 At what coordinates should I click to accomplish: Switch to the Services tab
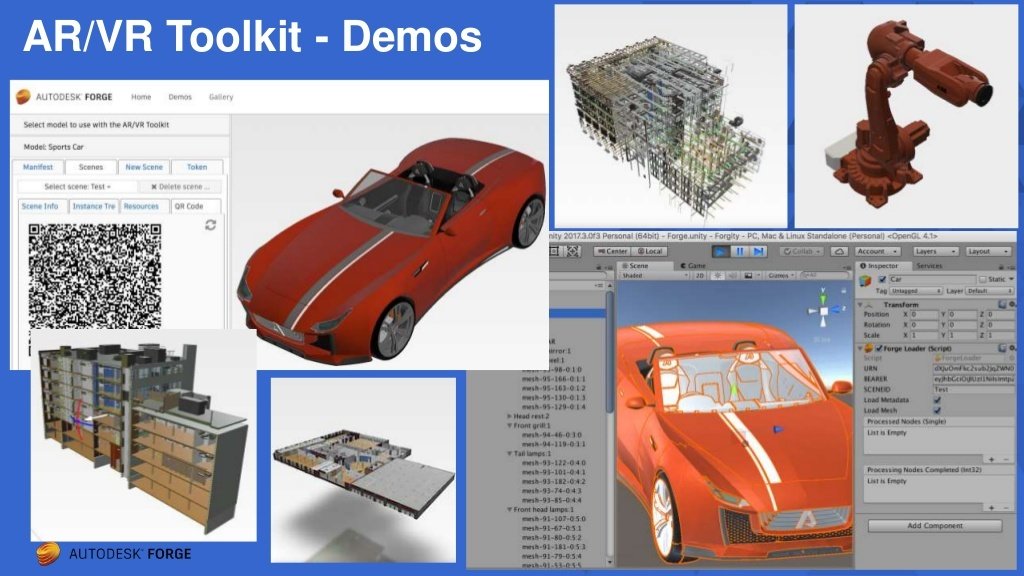pyautogui.click(x=929, y=266)
